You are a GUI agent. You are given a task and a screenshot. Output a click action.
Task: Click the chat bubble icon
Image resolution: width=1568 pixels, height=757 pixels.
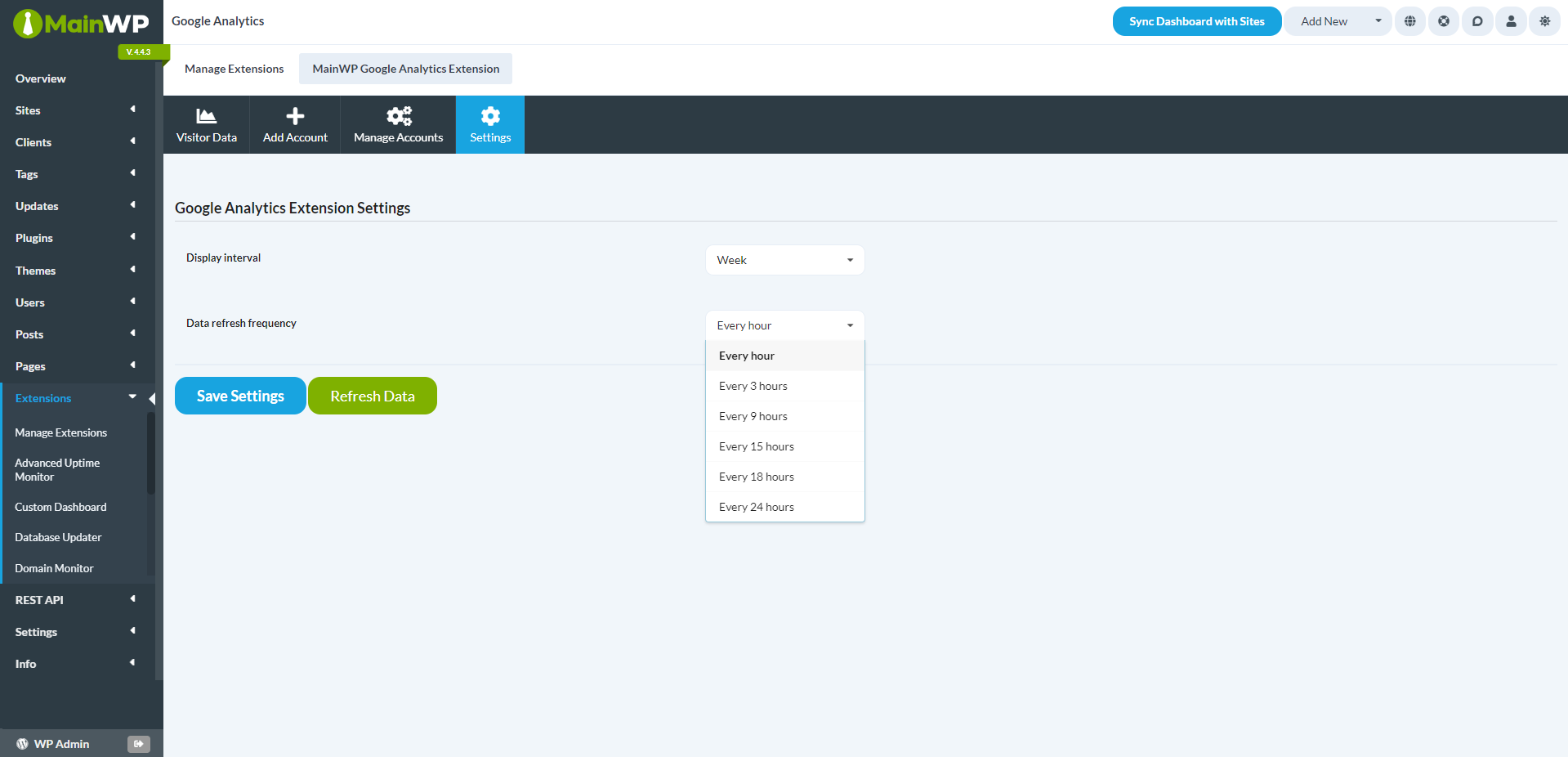point(1477,21)
